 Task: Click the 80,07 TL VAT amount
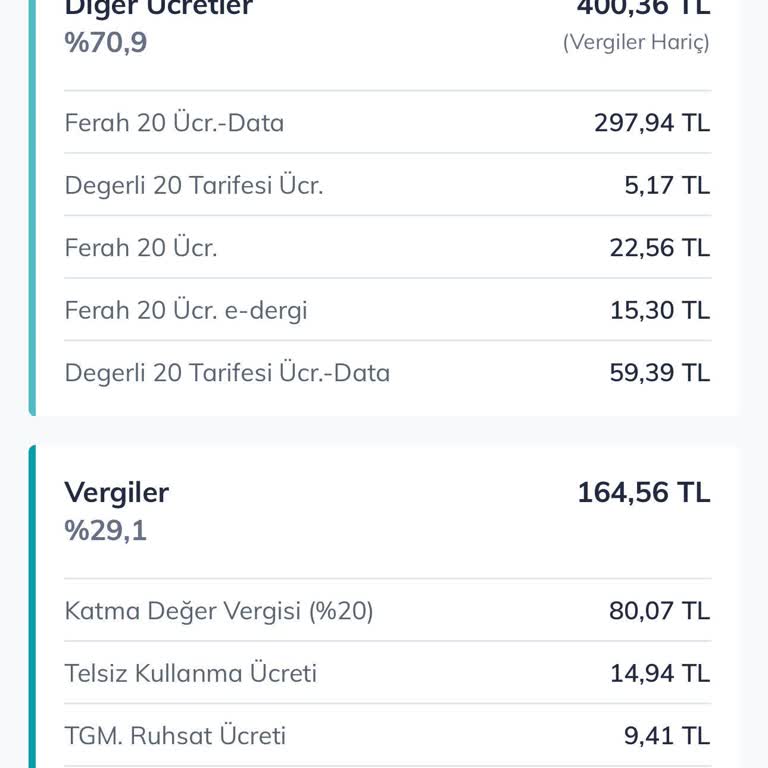(659, 611)
